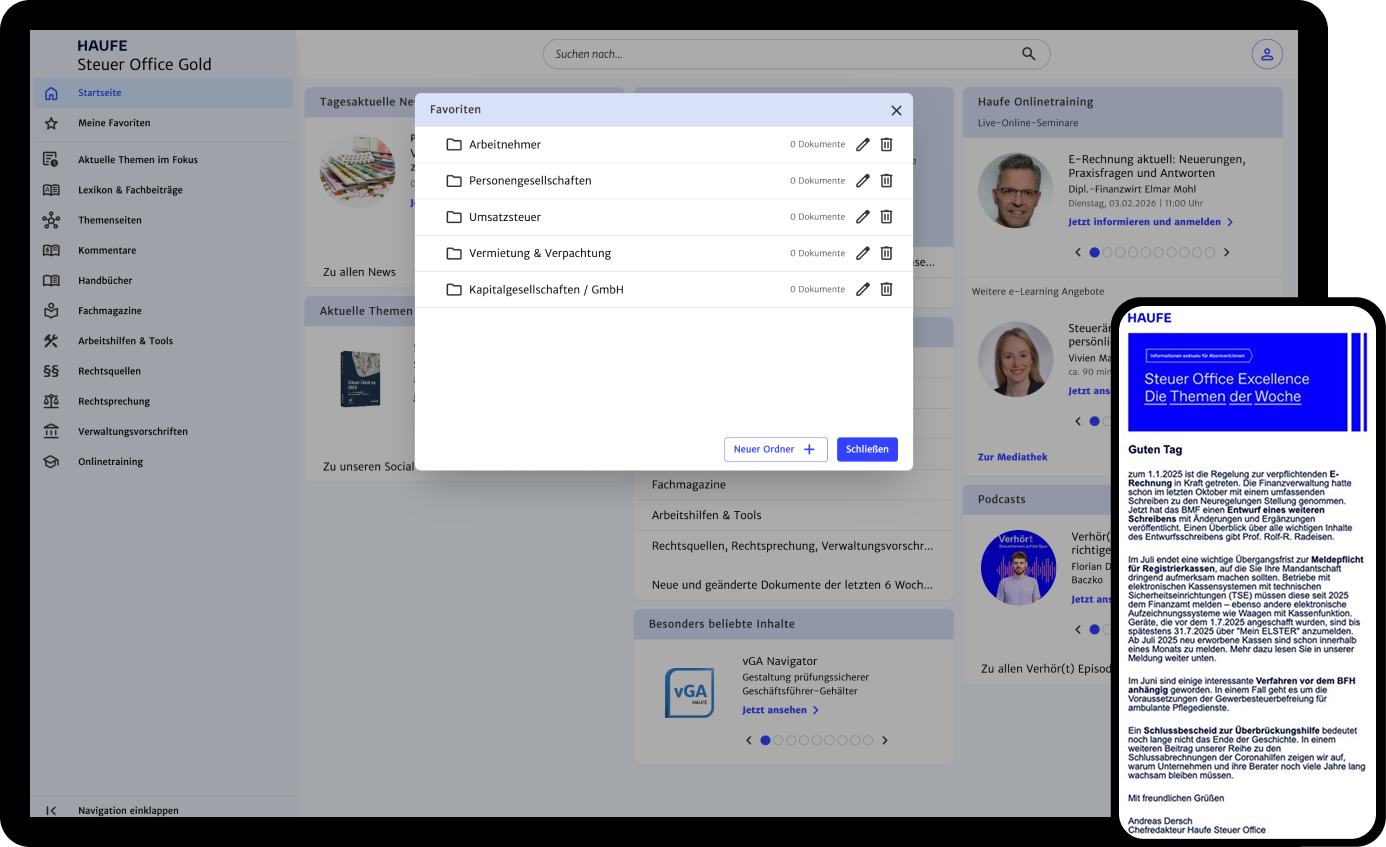Open Neue und geänderte Dokumente list entry

click(x=793, y=585)
